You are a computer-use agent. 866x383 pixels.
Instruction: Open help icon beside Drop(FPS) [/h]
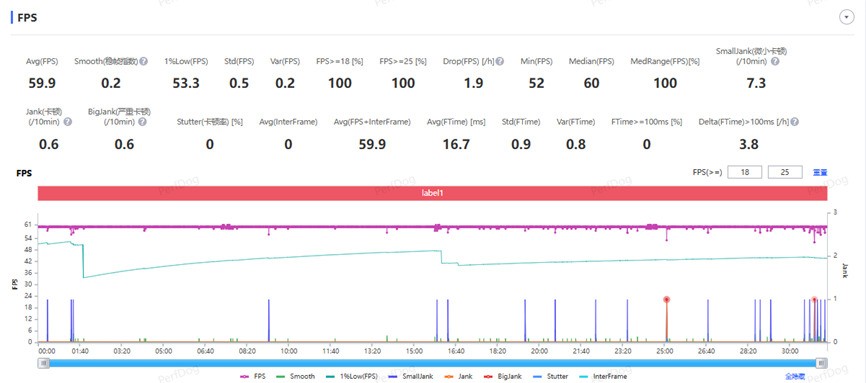pos(500,61)
